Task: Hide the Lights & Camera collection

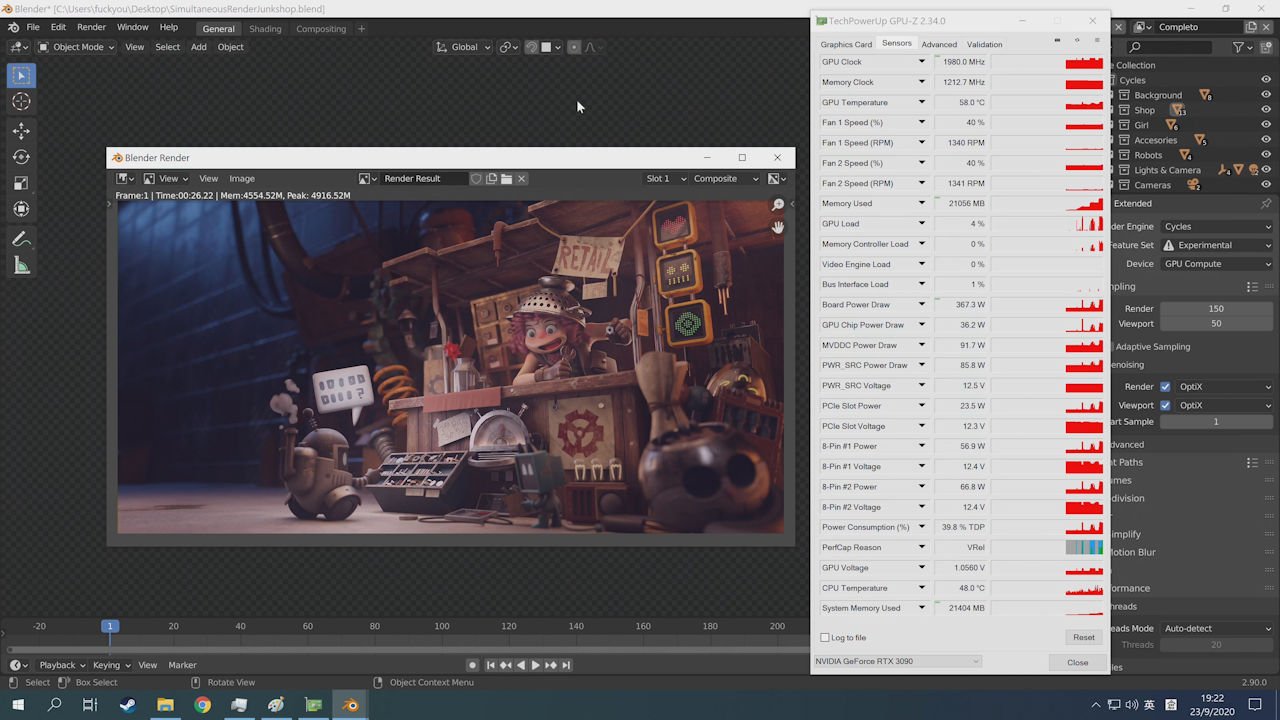Action: click(1266, 170)
